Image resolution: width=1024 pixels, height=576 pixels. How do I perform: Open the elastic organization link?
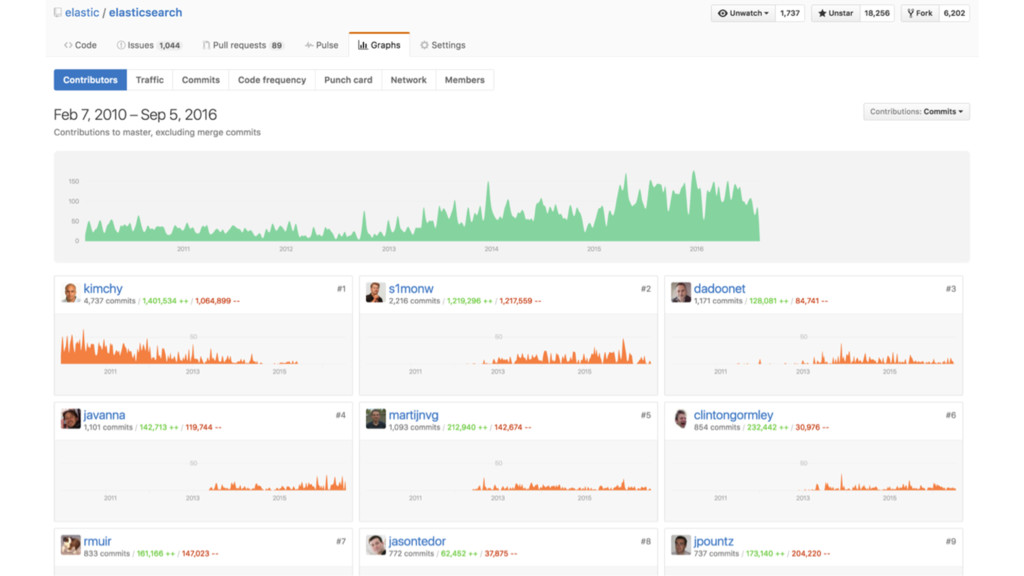pos(82,12)
